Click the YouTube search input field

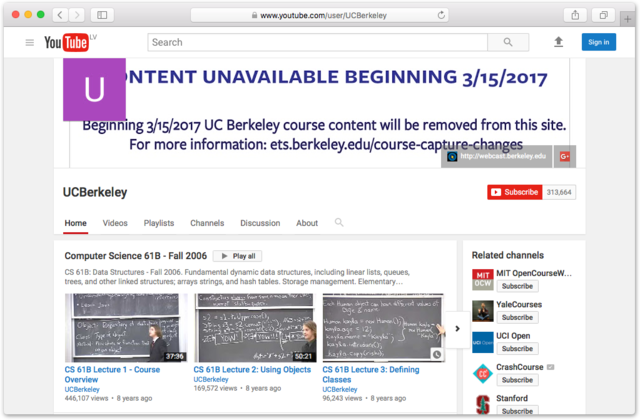[317, 42]
